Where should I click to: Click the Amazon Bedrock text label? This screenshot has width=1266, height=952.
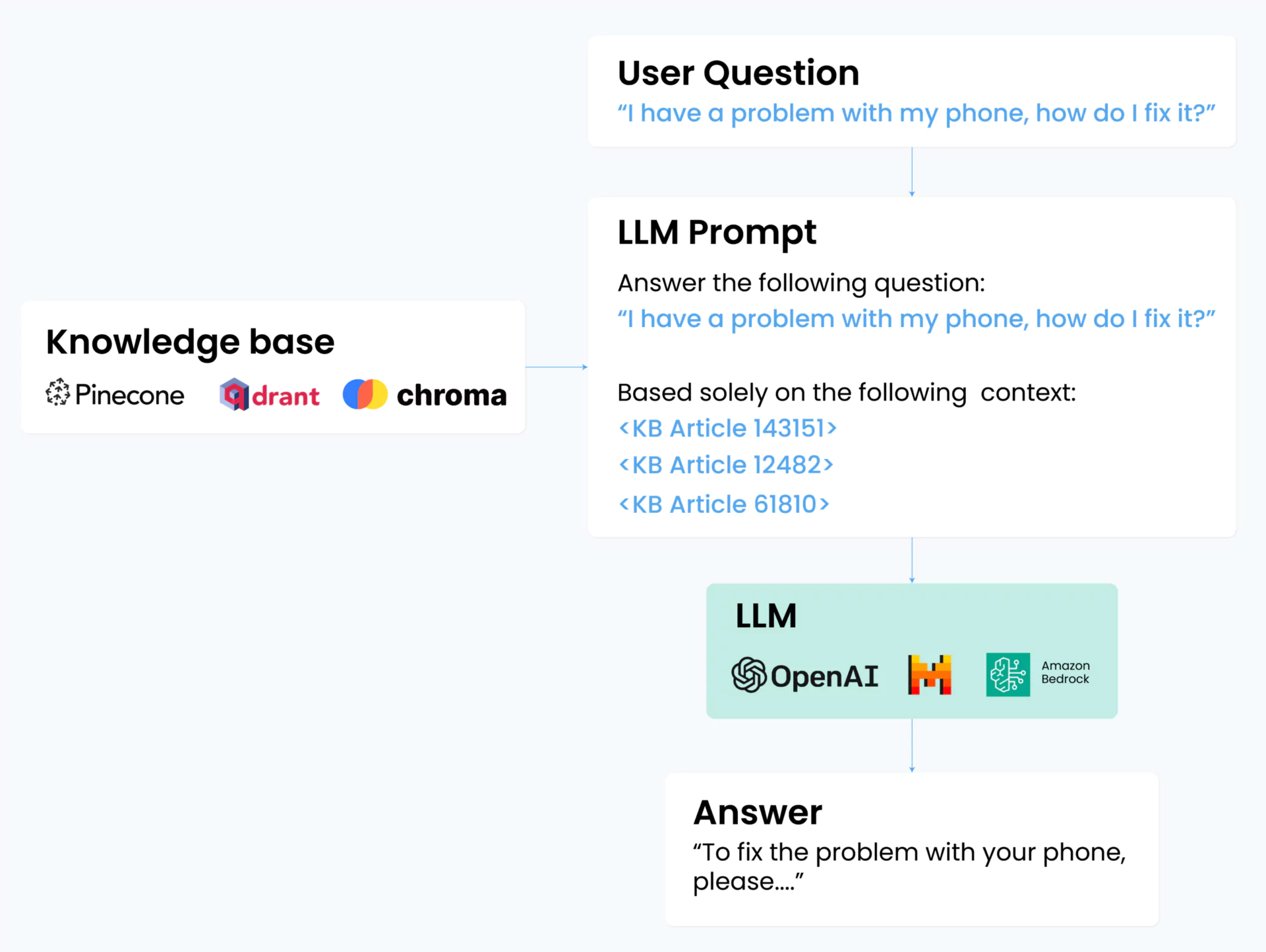[1066, 672]
